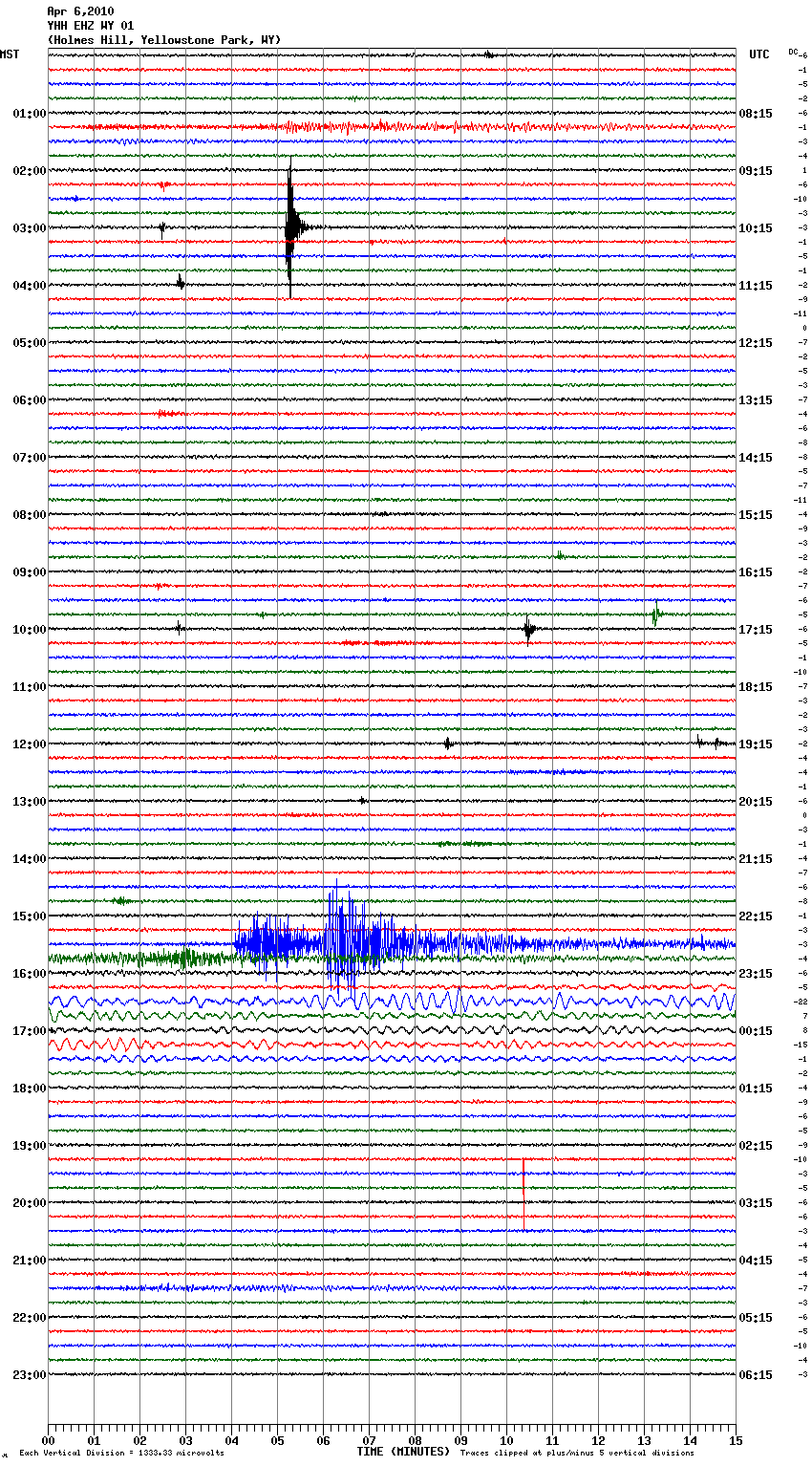Click the 'Each Vertical Division = 1333.33 microvolts' note
This screenshot has height=1466, width=812.
coord(121,1453)
